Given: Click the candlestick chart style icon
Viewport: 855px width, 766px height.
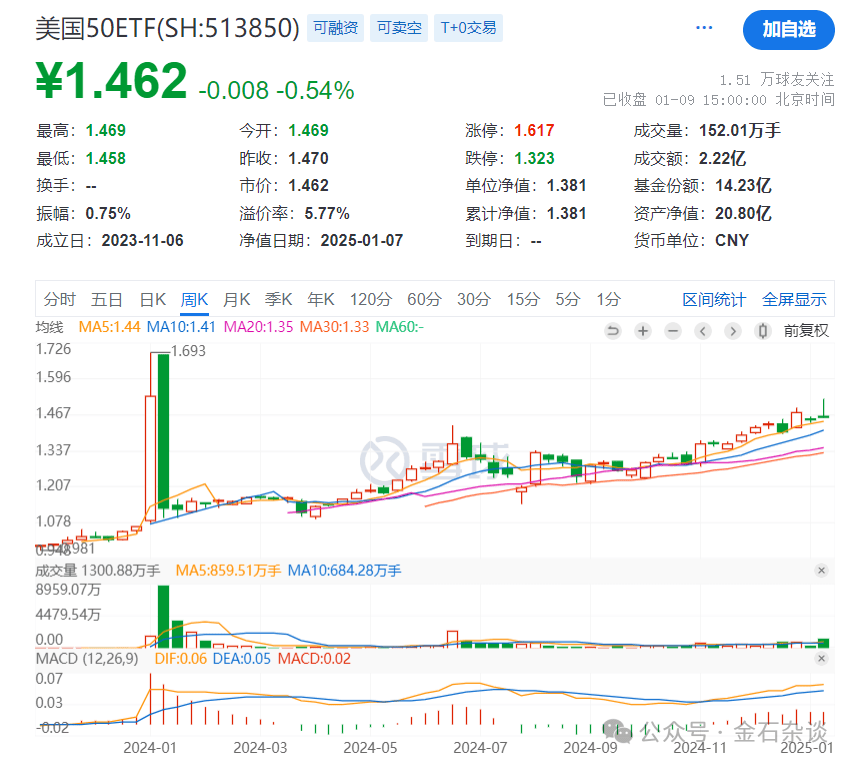Looking at the screenshot, I should tap(763, 331).
